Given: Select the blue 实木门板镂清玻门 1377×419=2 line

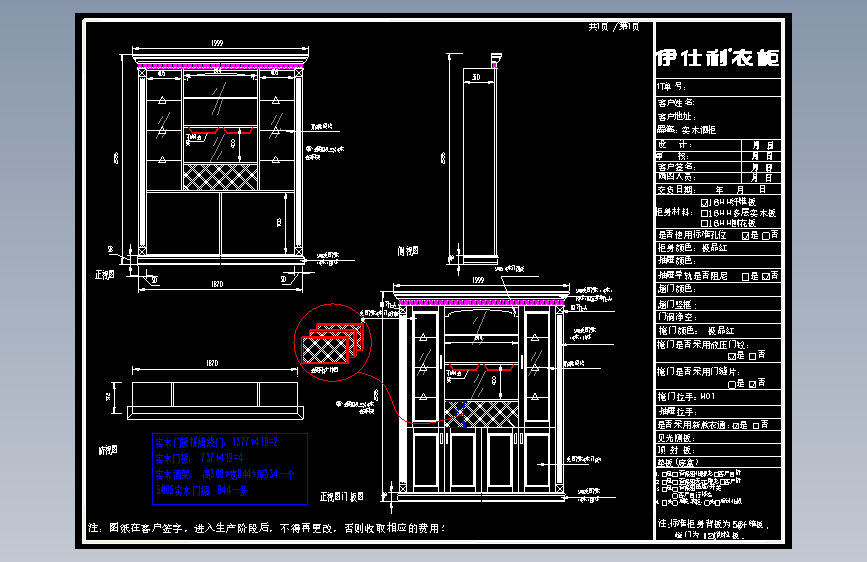Looking at the screenshot, I should 216,443.
